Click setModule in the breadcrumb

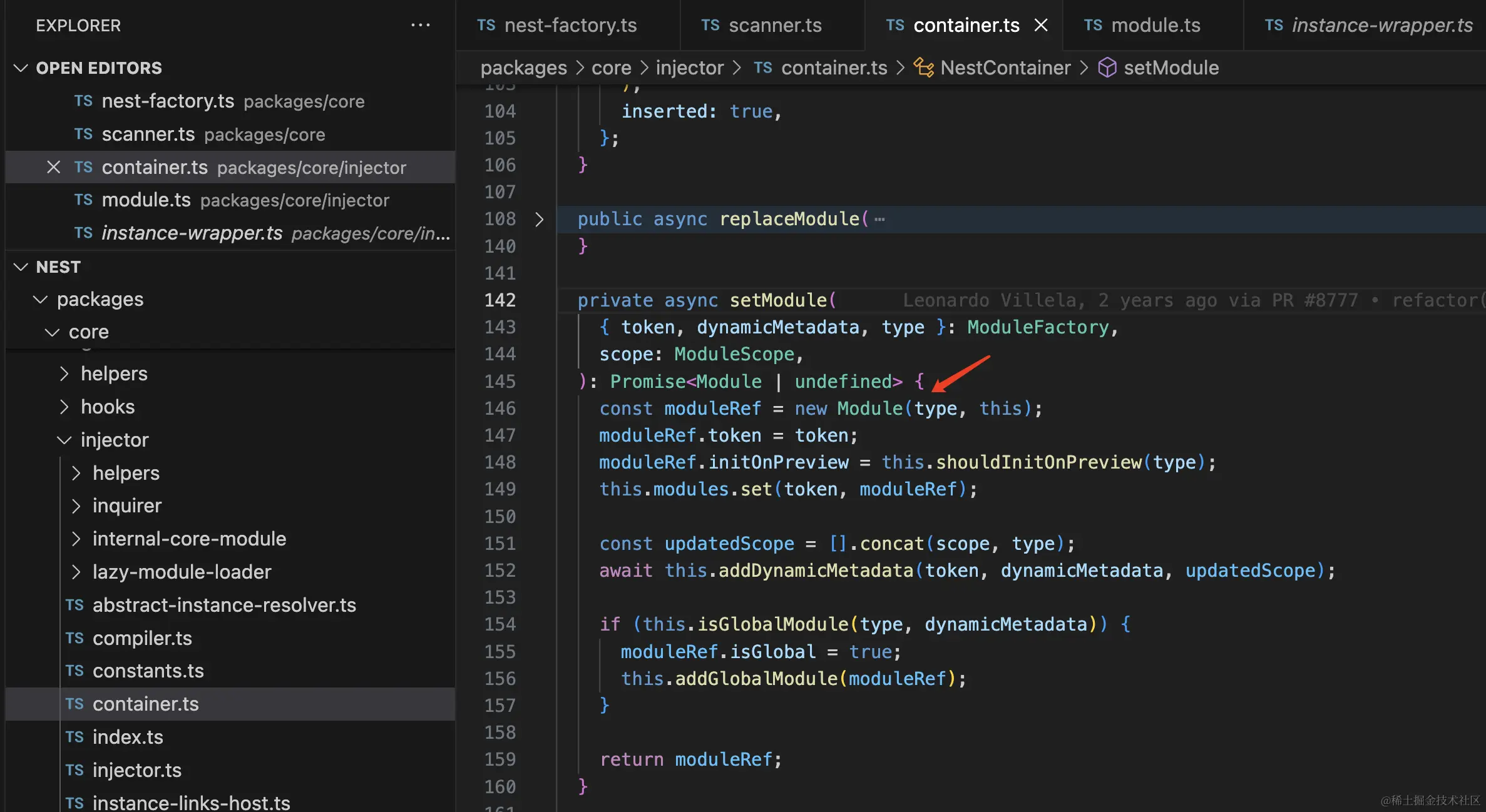1171,68
